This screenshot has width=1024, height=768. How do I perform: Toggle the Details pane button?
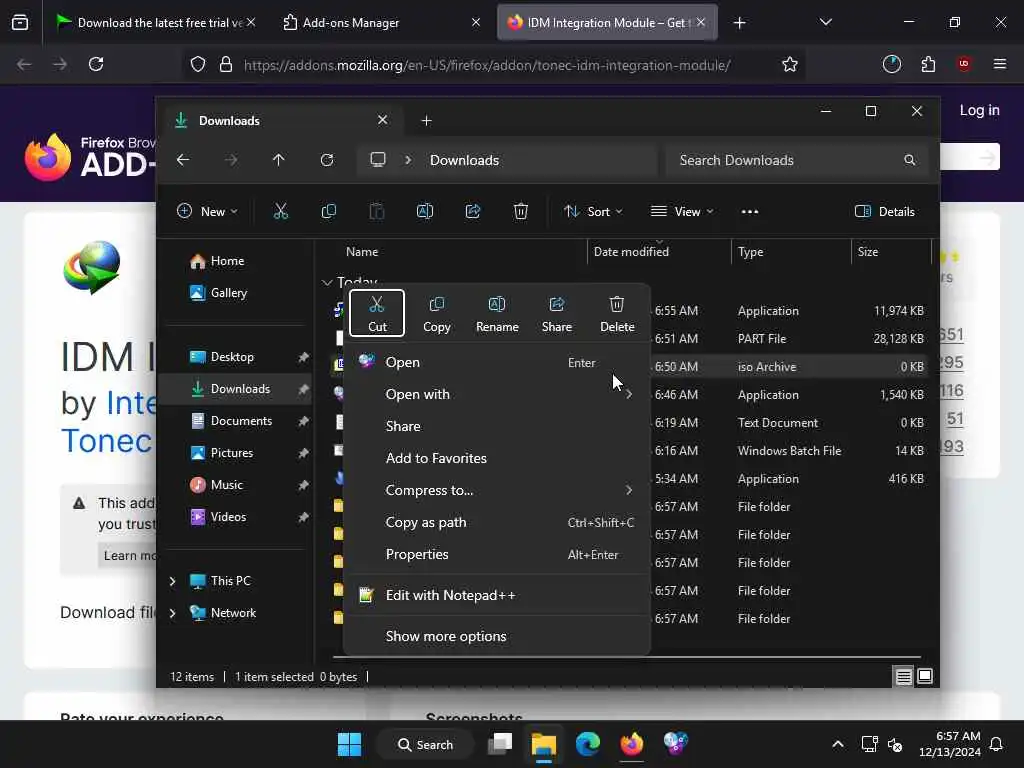[884, 212]
